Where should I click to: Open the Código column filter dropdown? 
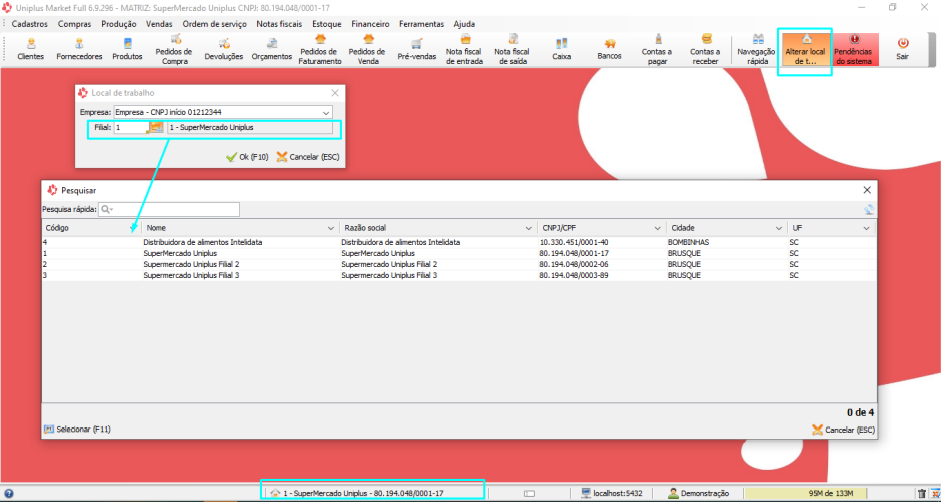click(133, 229)
